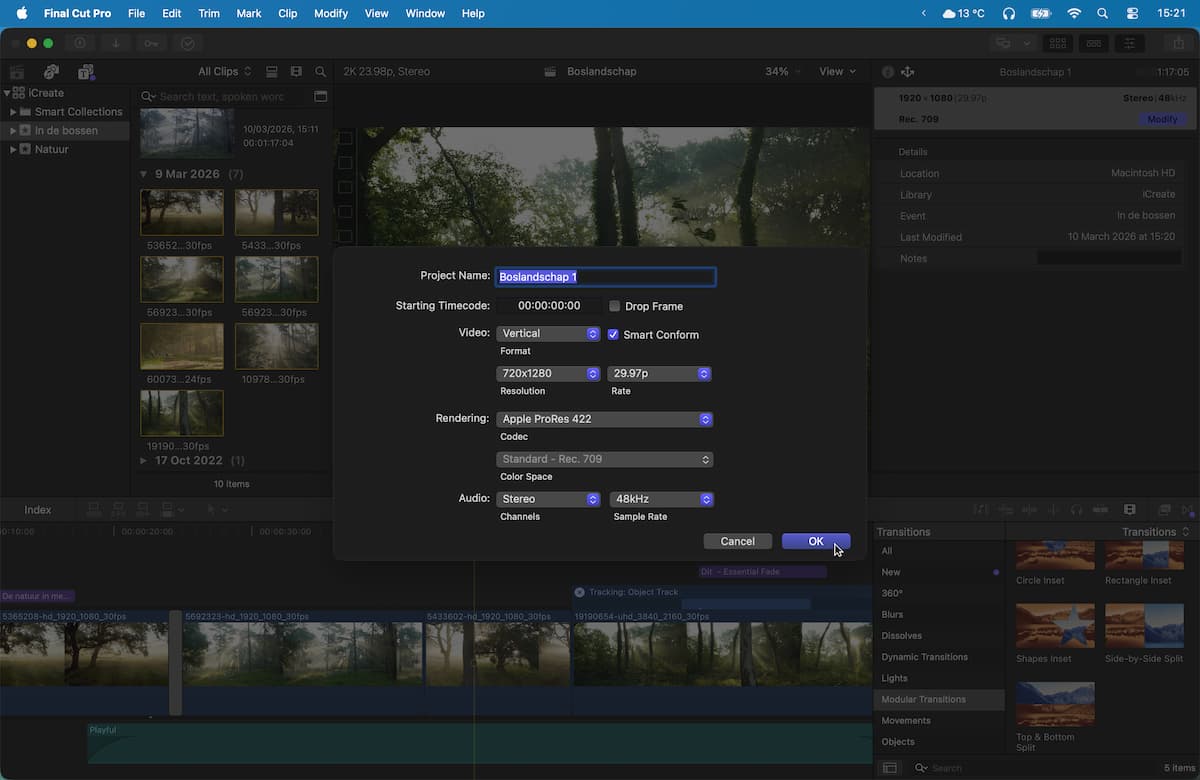Select the Info inspector icon
Image resolution: width=1200 pixels, height=780 pixels.
tap(887, 72)
